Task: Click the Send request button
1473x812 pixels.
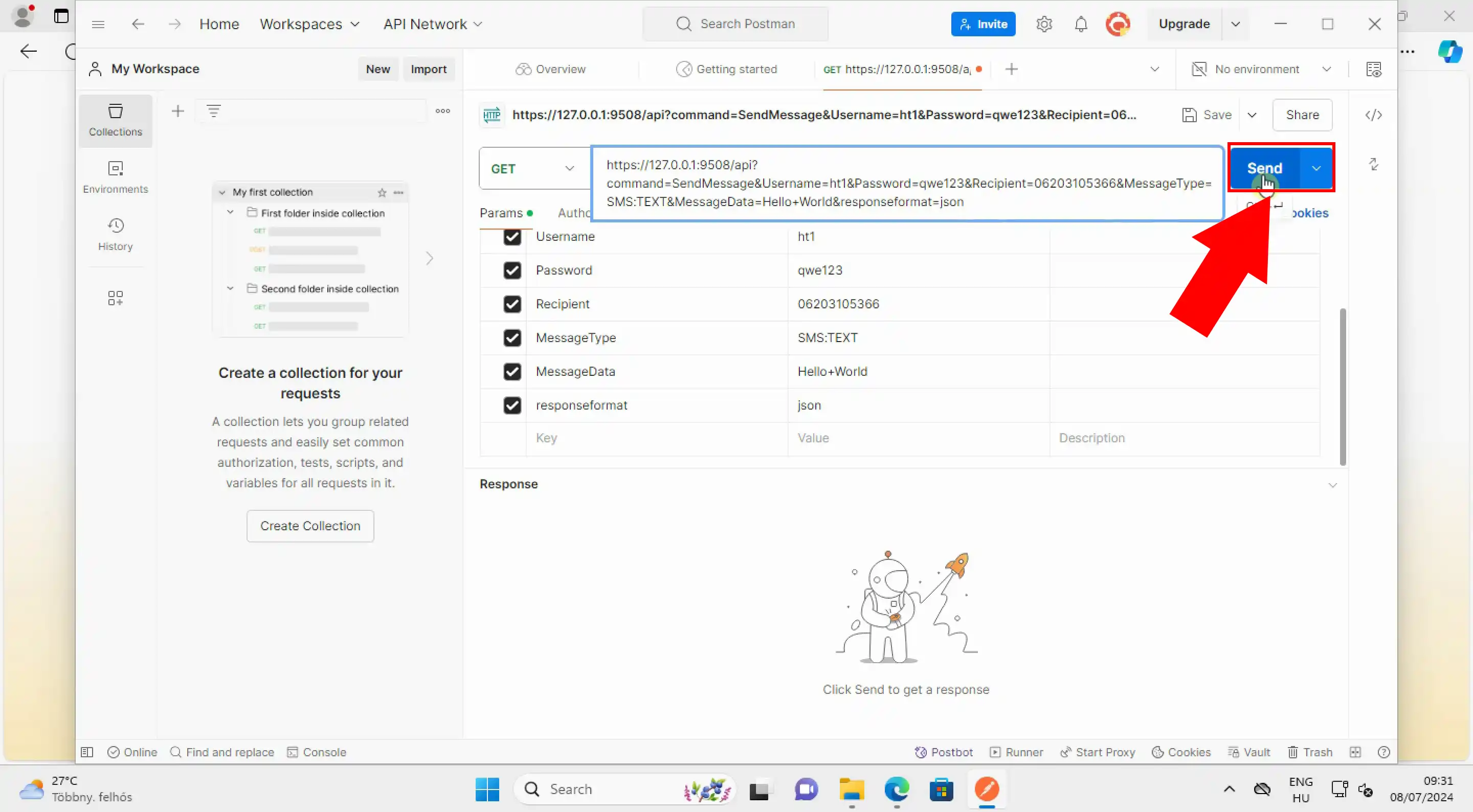Action: [1263, 168]
